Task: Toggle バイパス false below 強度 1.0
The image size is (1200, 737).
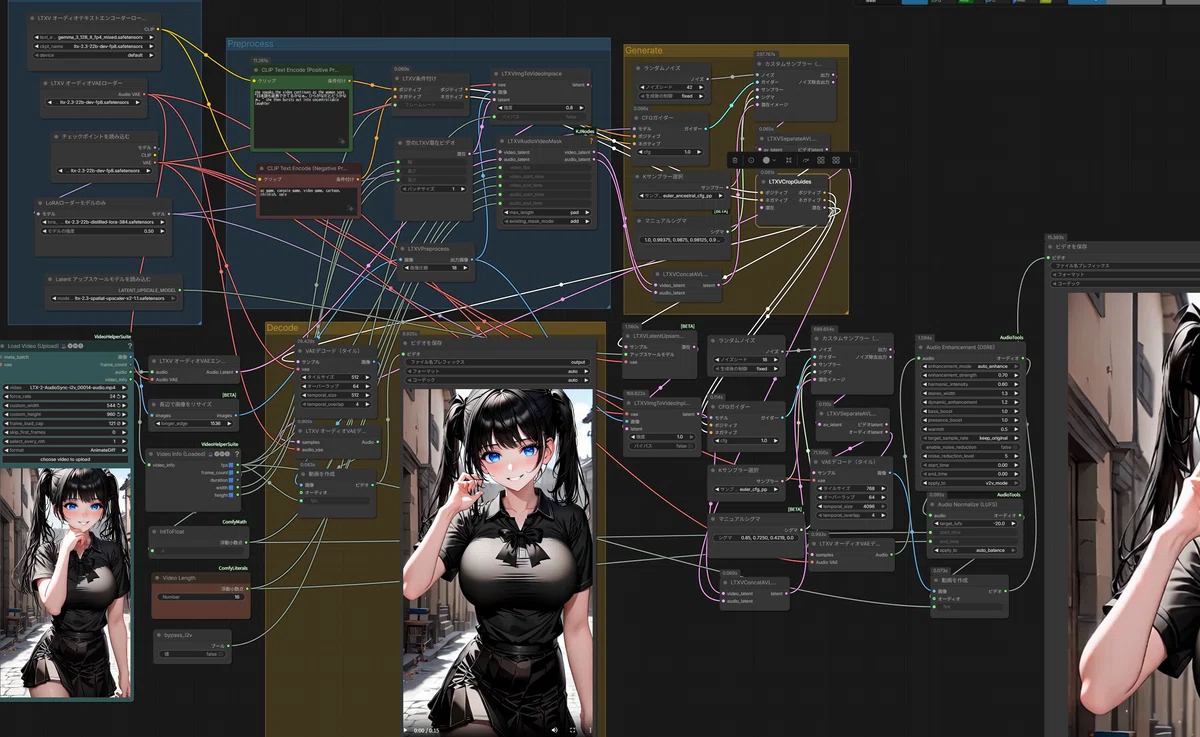Action: pos(662,446)
